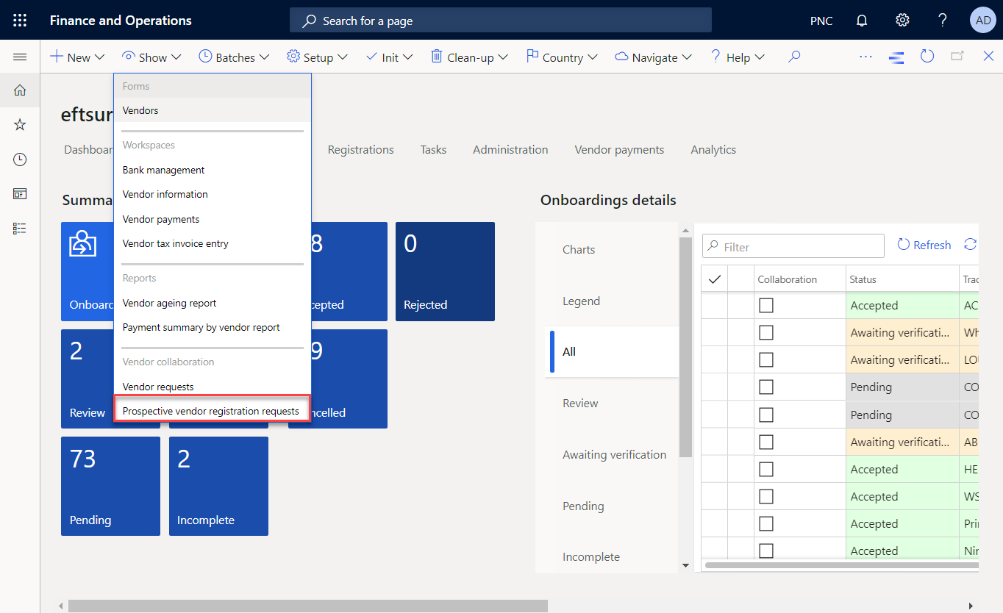Click the personalize lines icon in toolbar
Viewport: 1003px width, 613px height.
(x=896, y=58)
